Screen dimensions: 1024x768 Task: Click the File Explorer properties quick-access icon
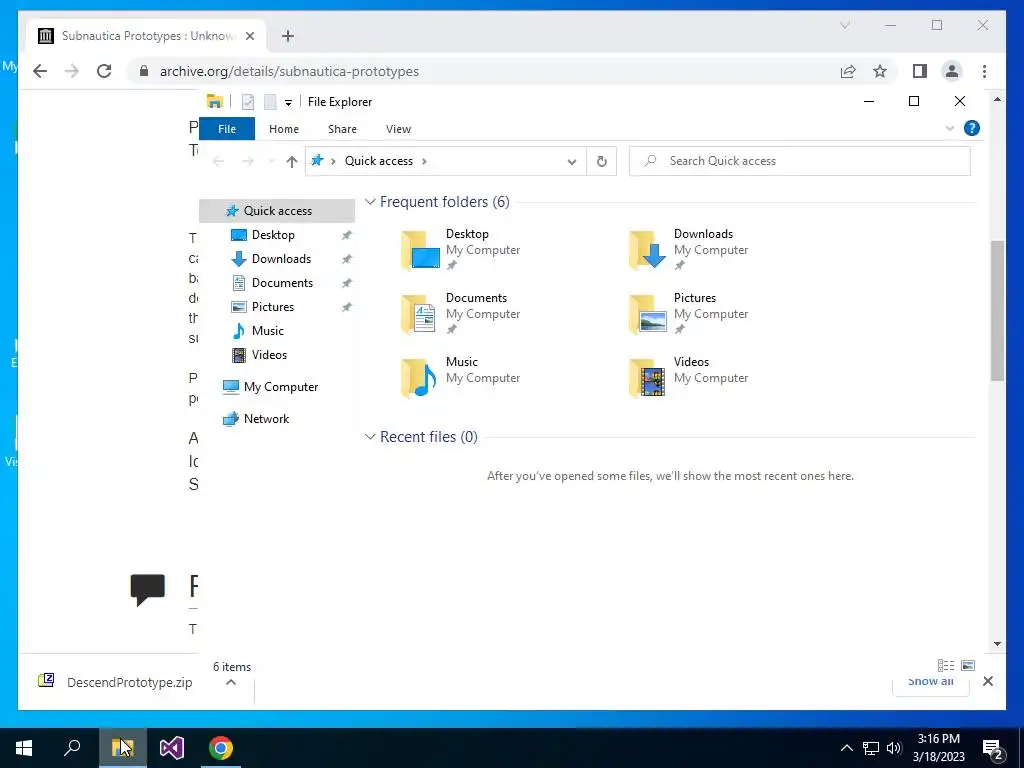[248, 102]
